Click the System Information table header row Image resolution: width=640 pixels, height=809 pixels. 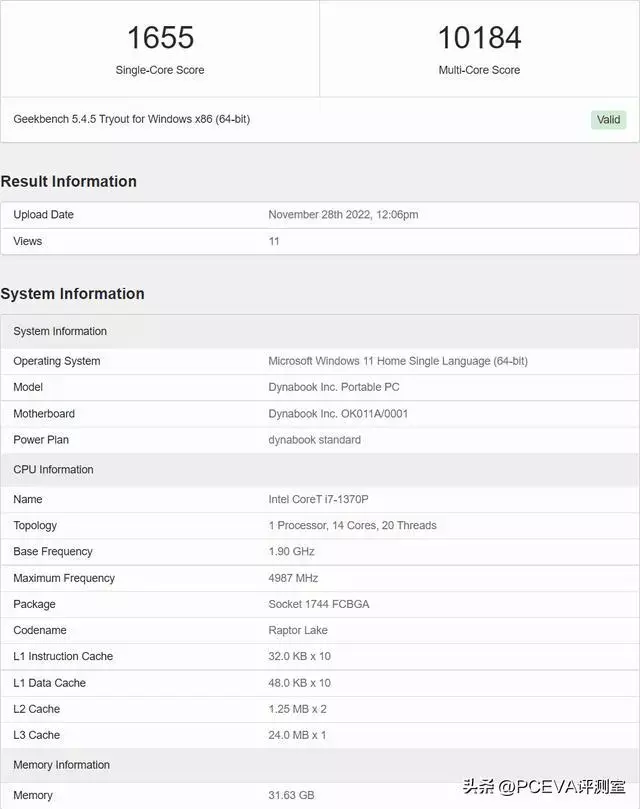coord(319,331)
